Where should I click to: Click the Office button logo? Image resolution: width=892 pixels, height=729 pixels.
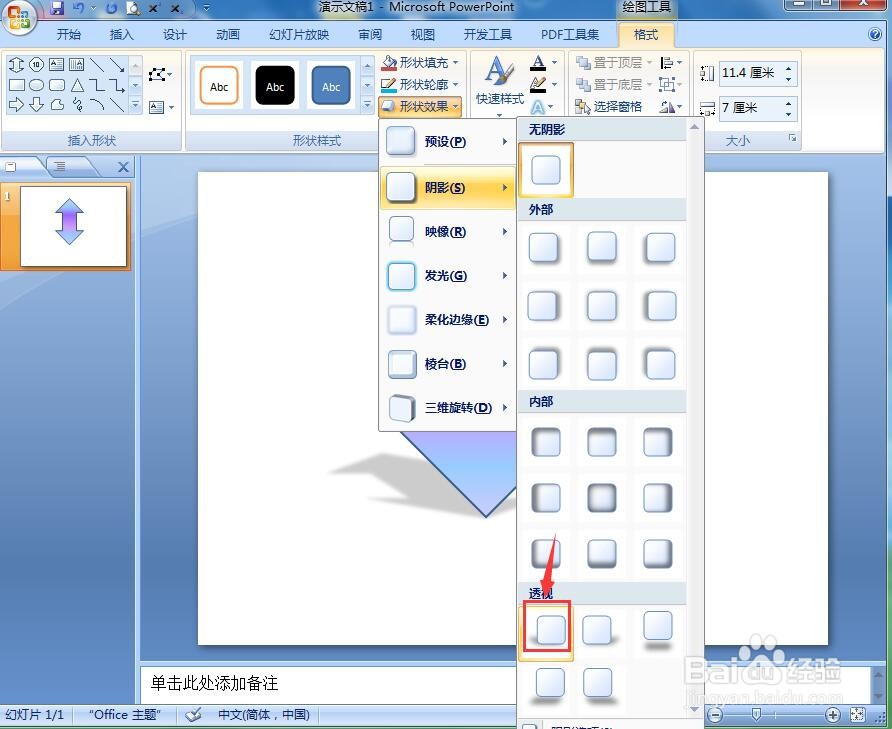(19, 18)
